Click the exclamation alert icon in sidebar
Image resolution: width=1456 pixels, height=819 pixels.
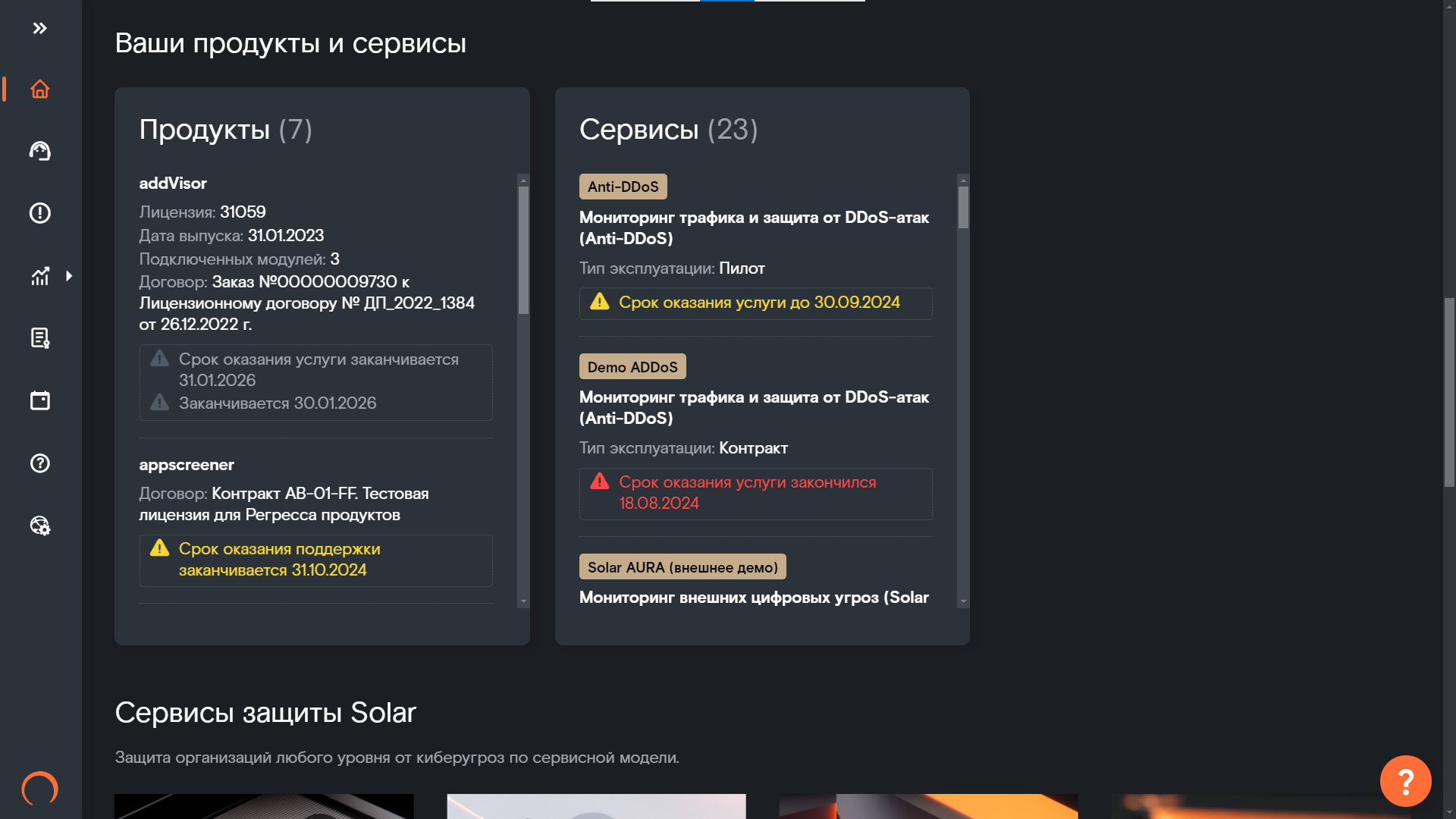[x=40, y=213]
